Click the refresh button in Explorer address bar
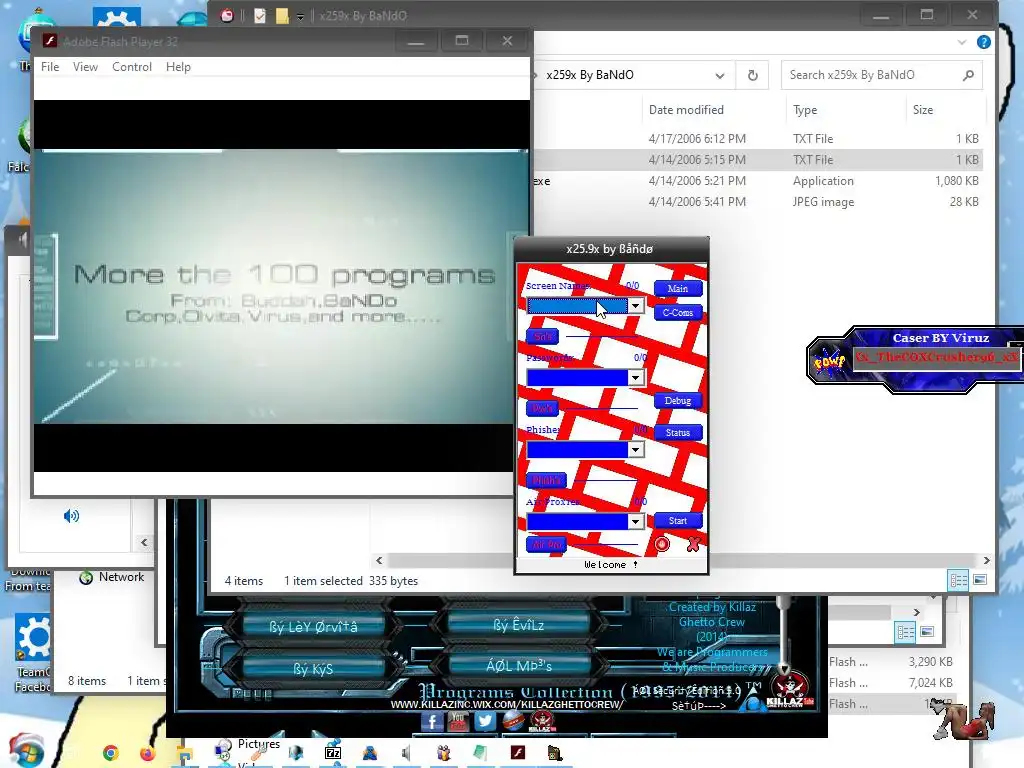This screenshot has height=768, width=1024. (752, 75)
